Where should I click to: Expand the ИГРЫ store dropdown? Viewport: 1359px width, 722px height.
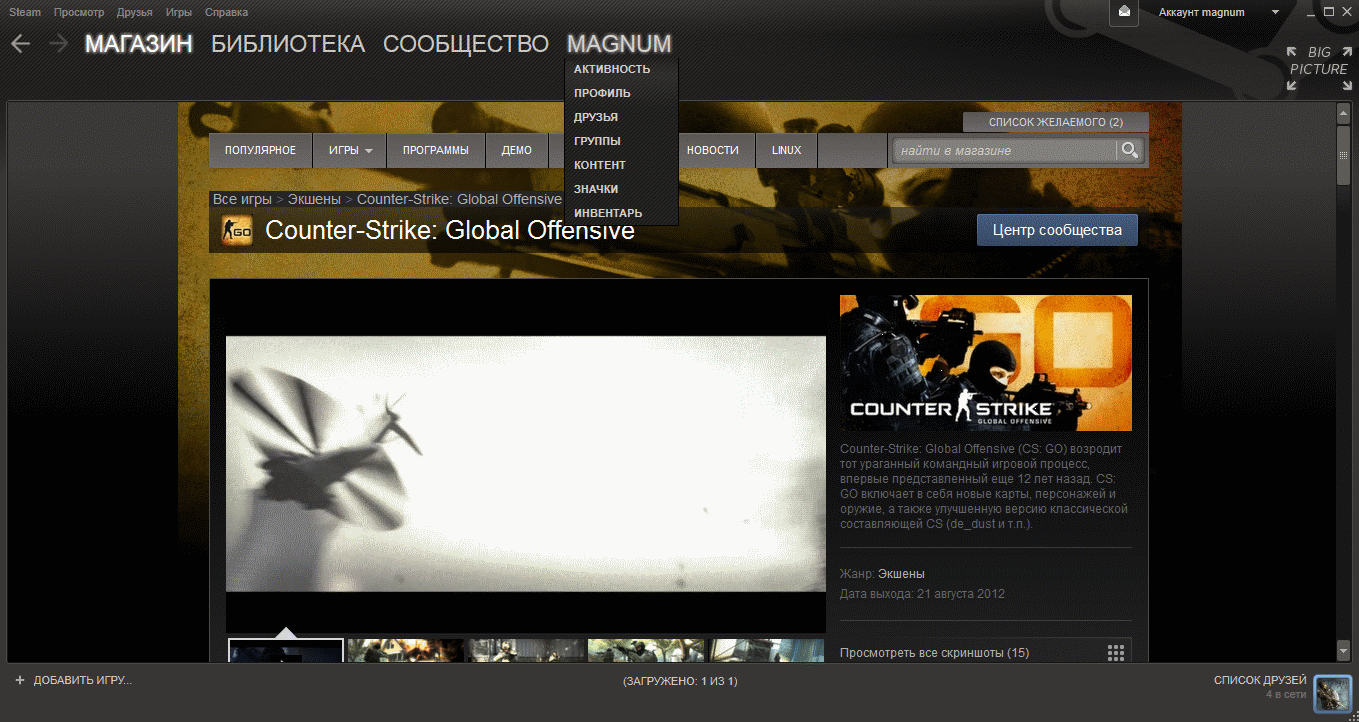coord(350,151)
